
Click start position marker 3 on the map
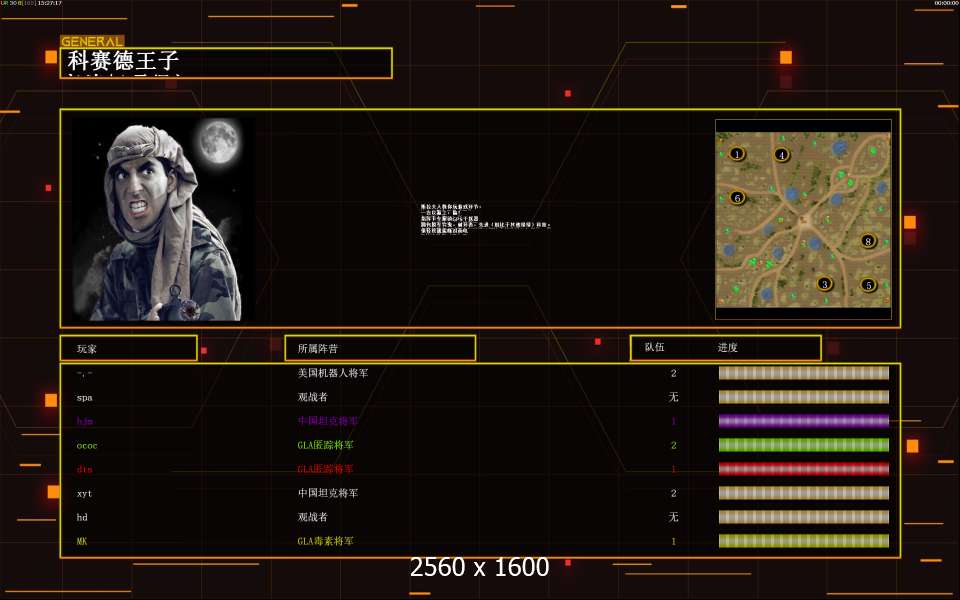(x=825, y=284)
